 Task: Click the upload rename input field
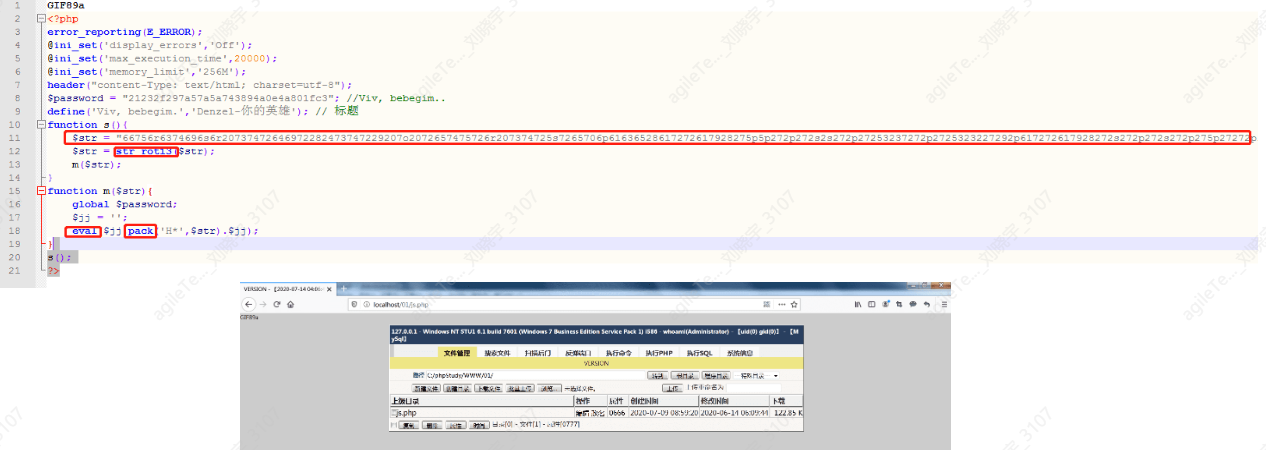click(x=753, y=387)
